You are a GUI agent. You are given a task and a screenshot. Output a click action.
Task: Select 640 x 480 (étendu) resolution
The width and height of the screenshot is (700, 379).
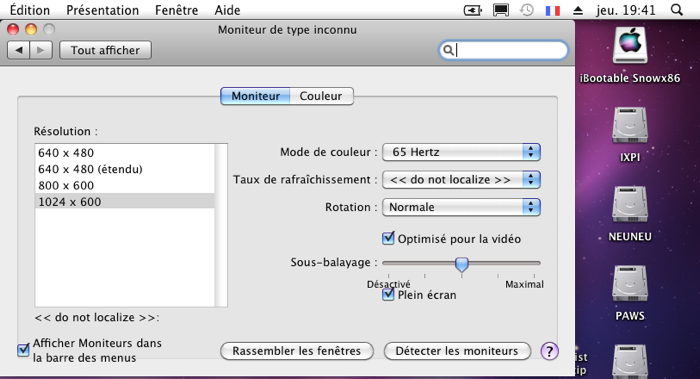125,169
